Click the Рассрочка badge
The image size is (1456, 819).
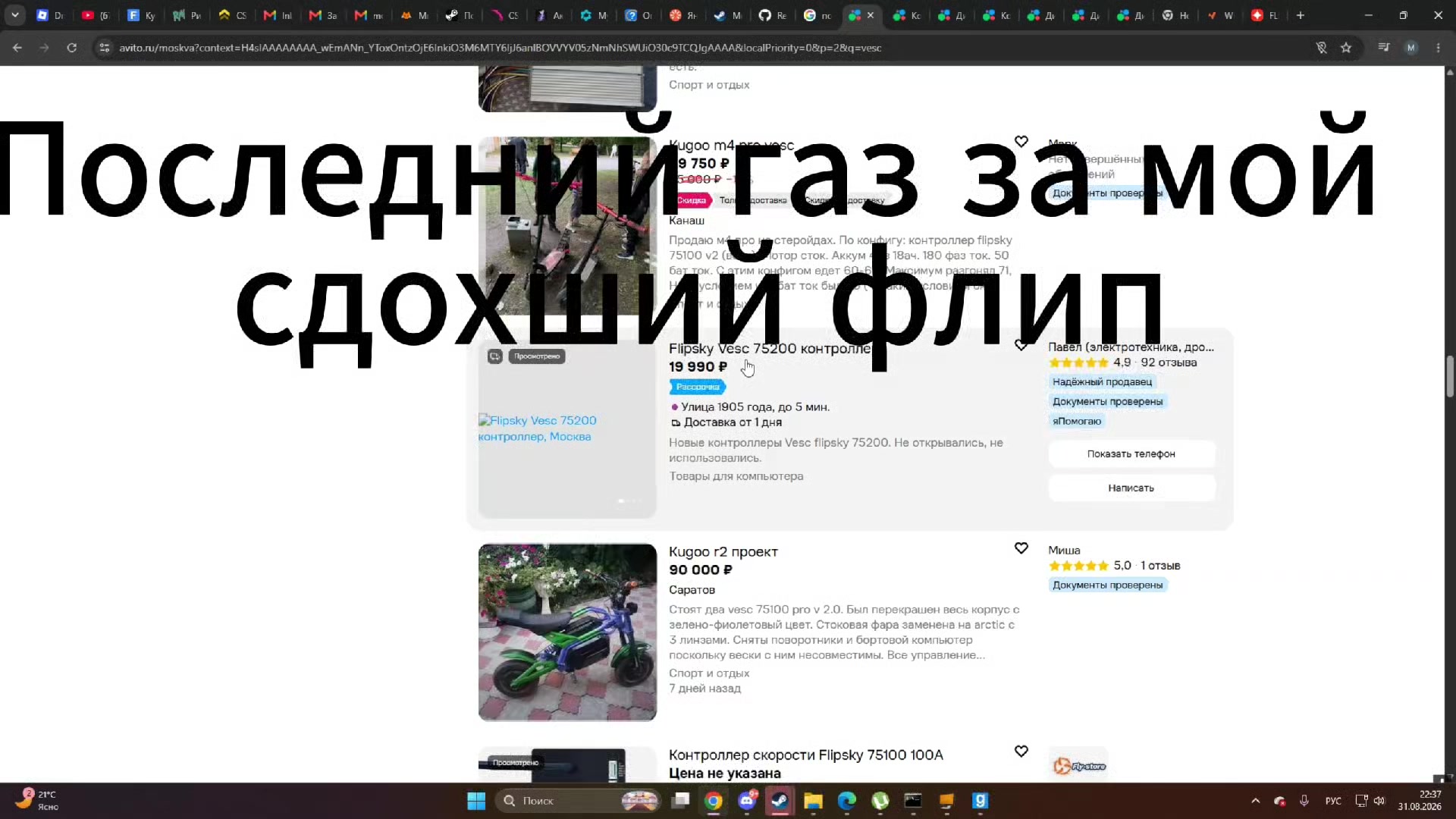click(x=697, y=388)
